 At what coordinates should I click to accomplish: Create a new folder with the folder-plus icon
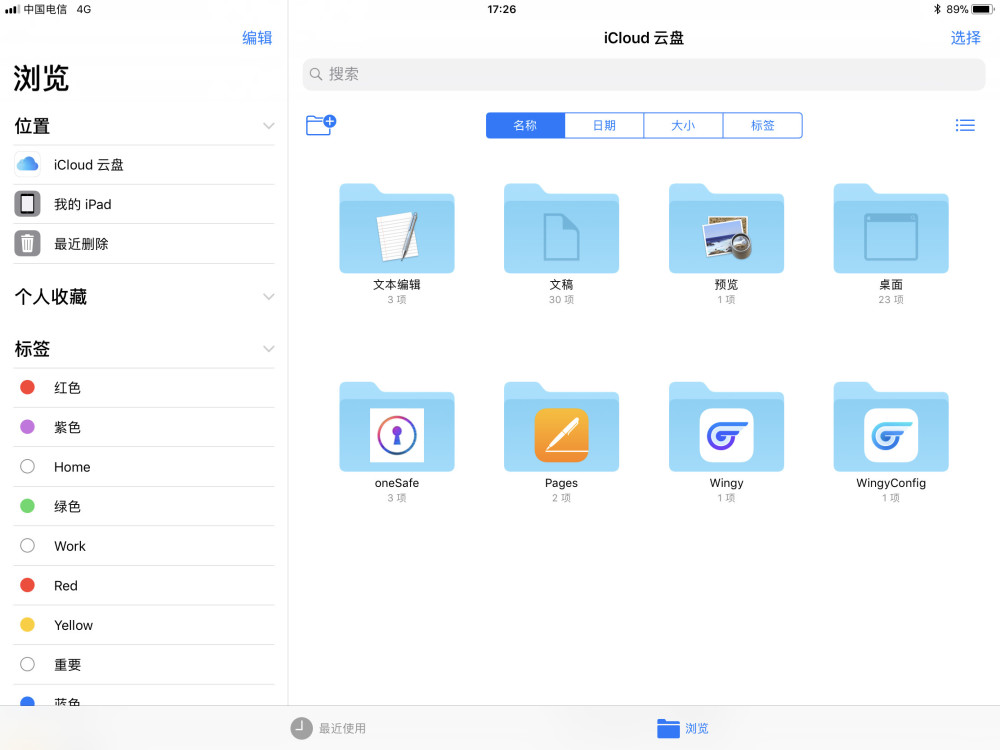pos(321,124)
